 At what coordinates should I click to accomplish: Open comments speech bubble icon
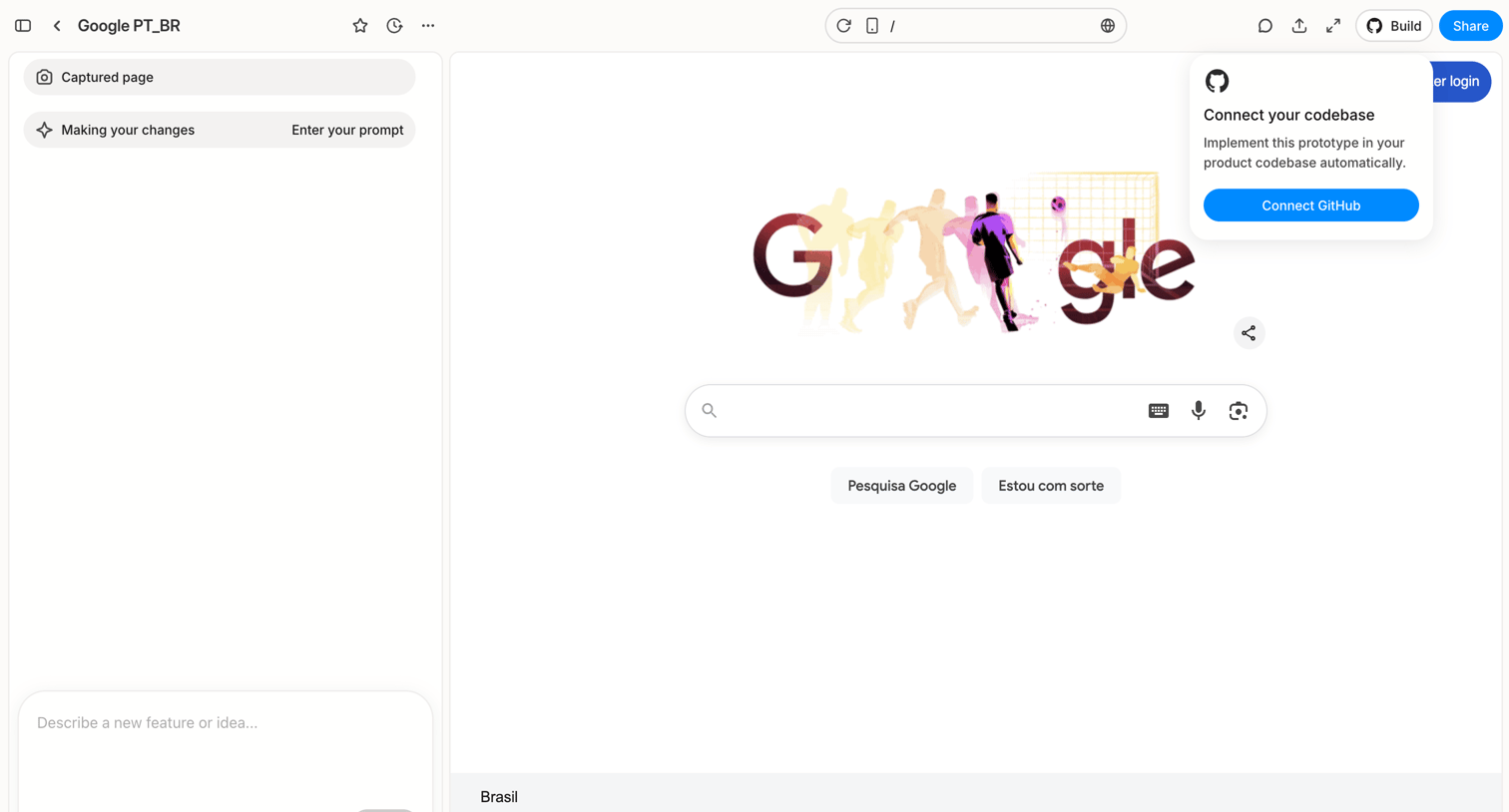[1264, 26]
